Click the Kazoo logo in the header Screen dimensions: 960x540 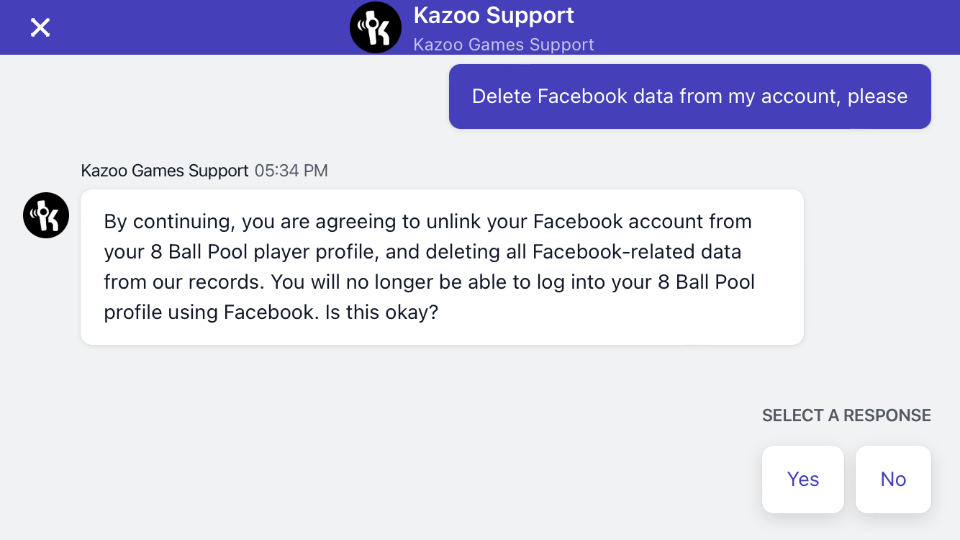tap(375, 27)
